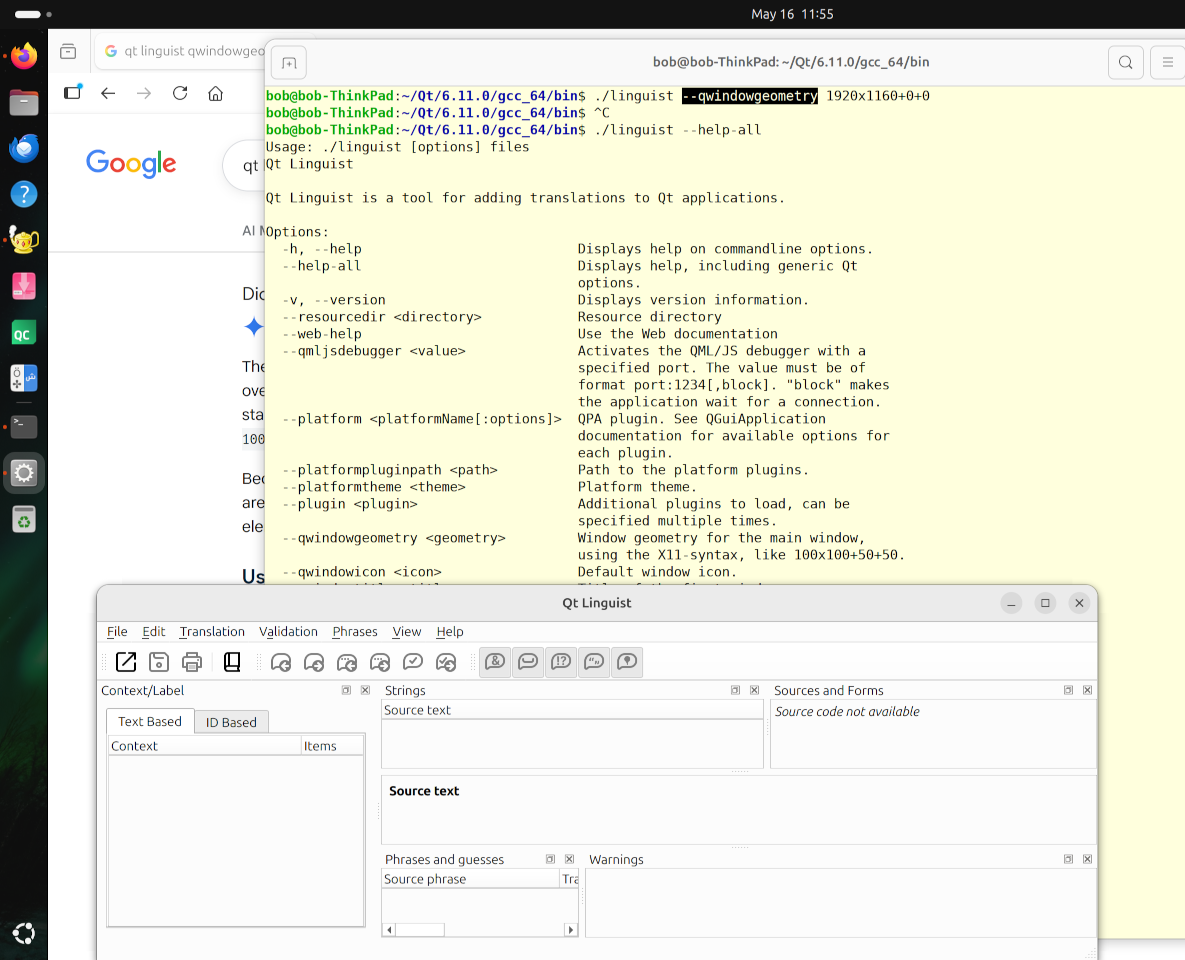Click the Done and Next checkmark-arrow bubble icon
Viewport: 1185px width, 960px height.
pos(446,662)
